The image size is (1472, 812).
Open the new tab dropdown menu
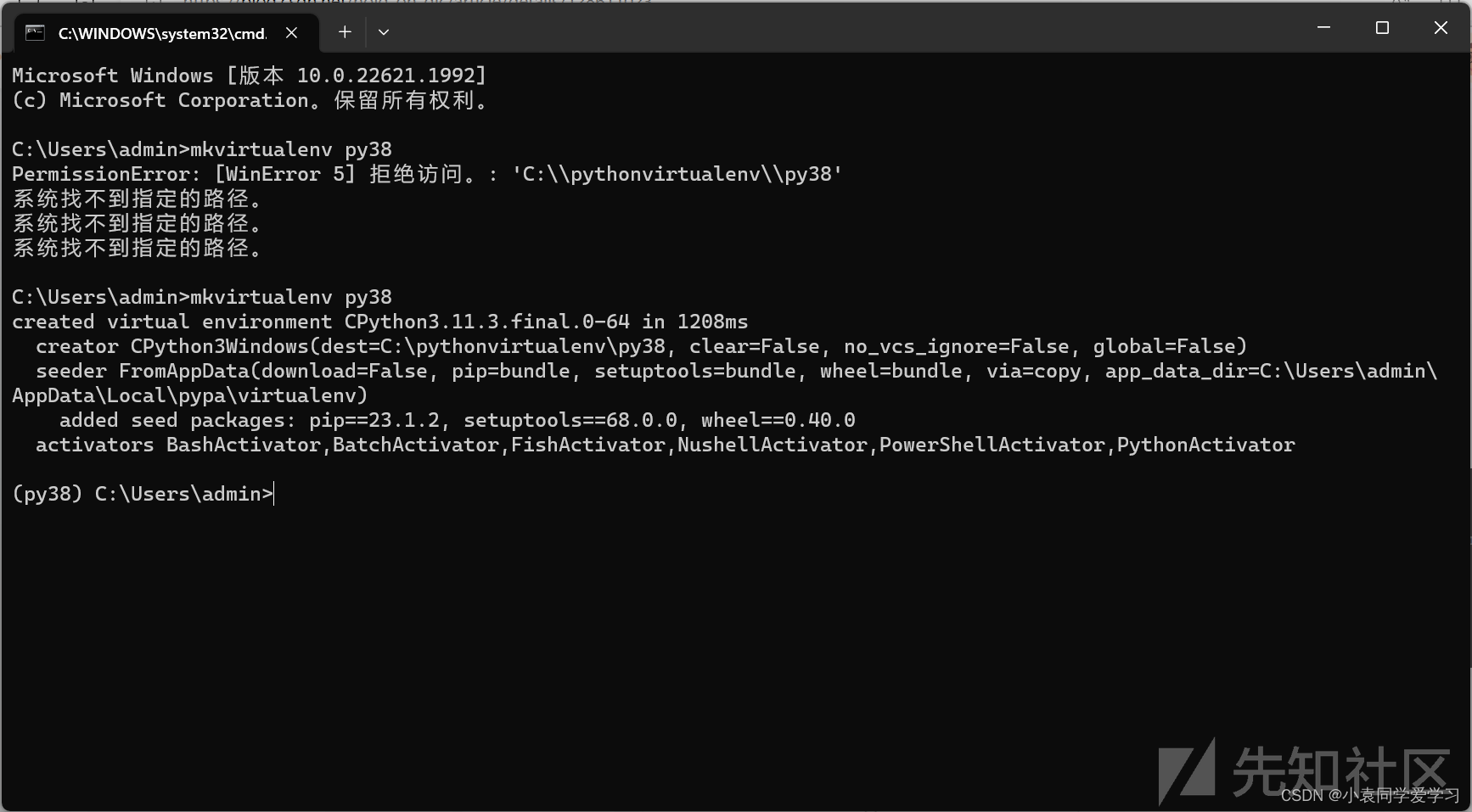(384, 31)
